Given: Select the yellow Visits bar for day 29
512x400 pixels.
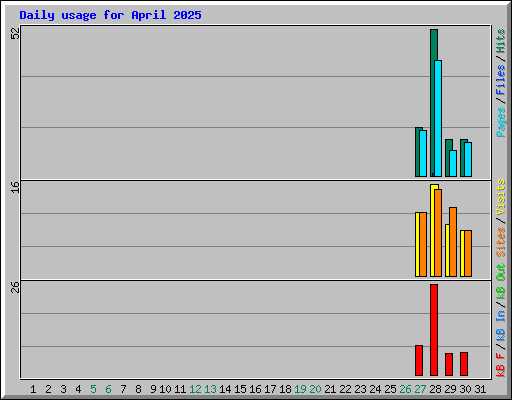Looking at the screenshot, I should [447, 250].
